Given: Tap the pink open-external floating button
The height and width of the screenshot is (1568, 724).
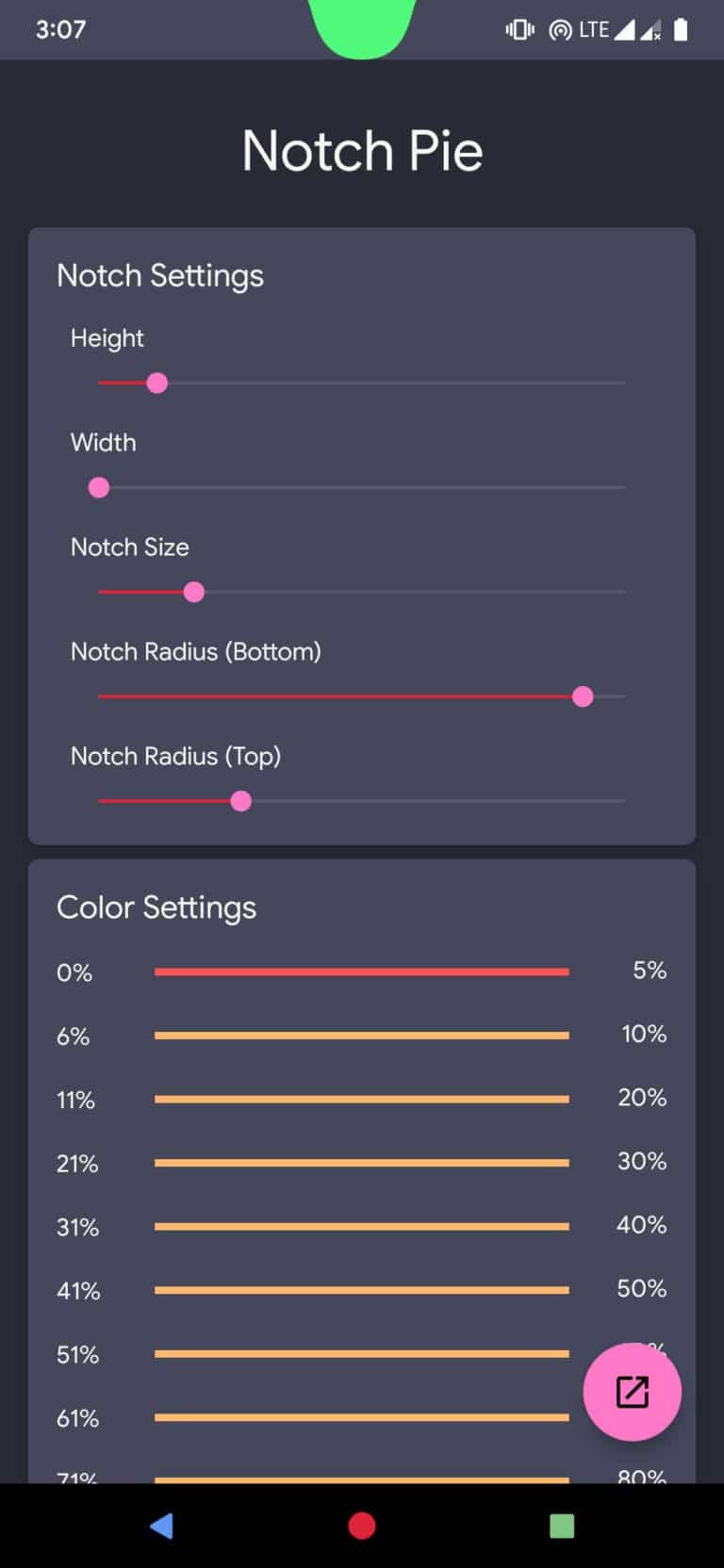Looking at the screenshot, I should tap(632, 1392).
